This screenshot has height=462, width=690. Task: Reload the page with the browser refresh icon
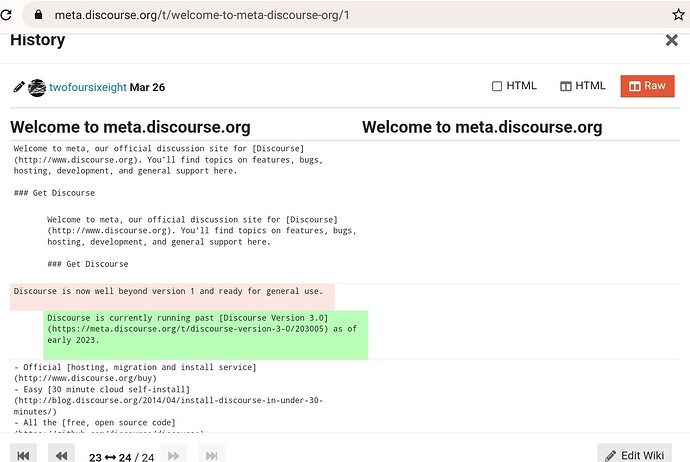(6, 15)
